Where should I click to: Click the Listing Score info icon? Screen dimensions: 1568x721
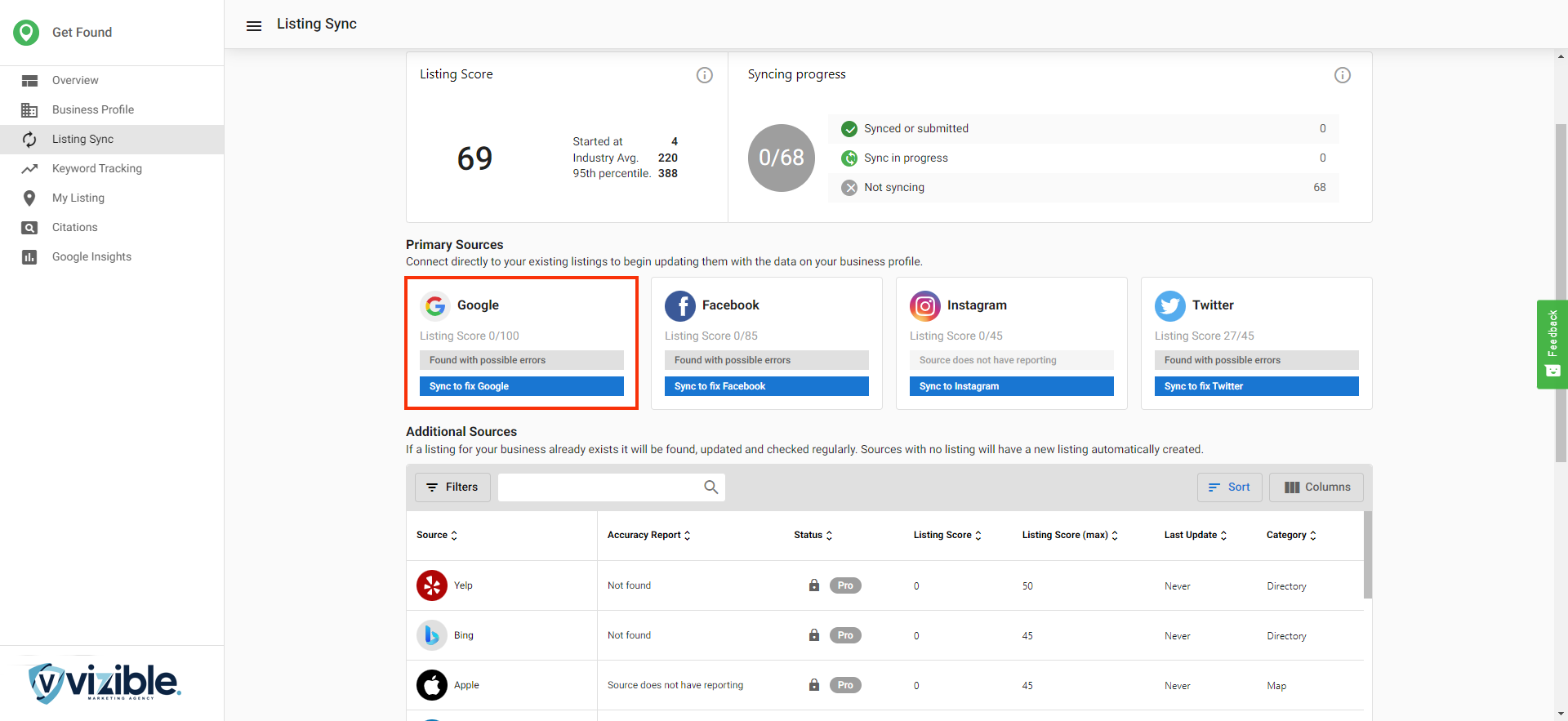click(x=704, y=75)
